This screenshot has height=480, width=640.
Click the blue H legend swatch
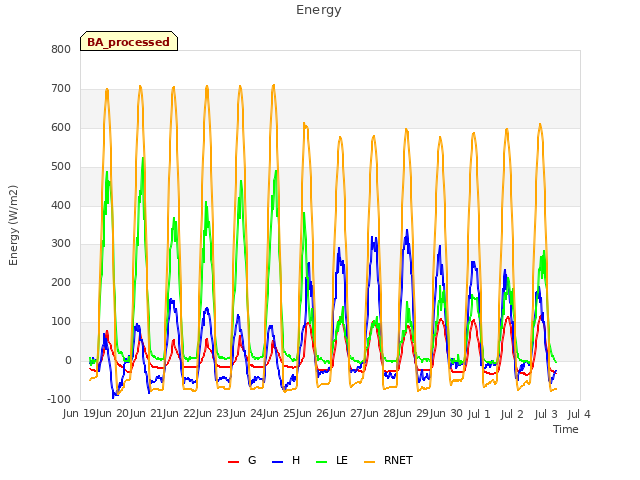click(278, 462)
